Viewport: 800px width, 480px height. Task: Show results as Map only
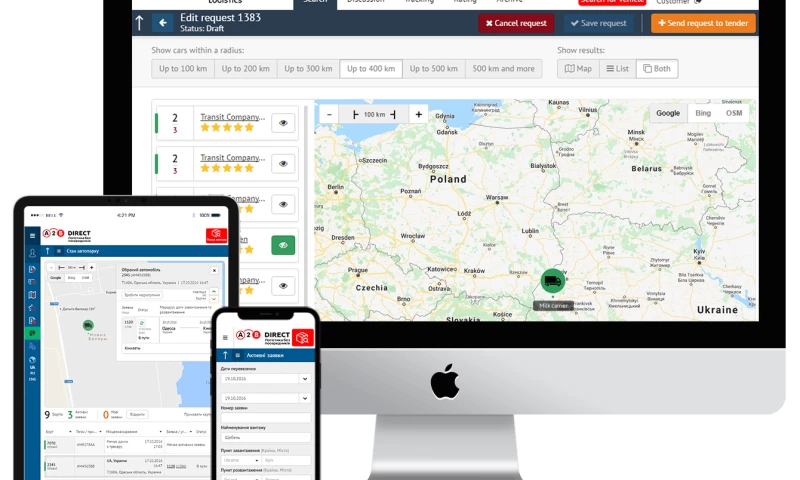(578, 69)
